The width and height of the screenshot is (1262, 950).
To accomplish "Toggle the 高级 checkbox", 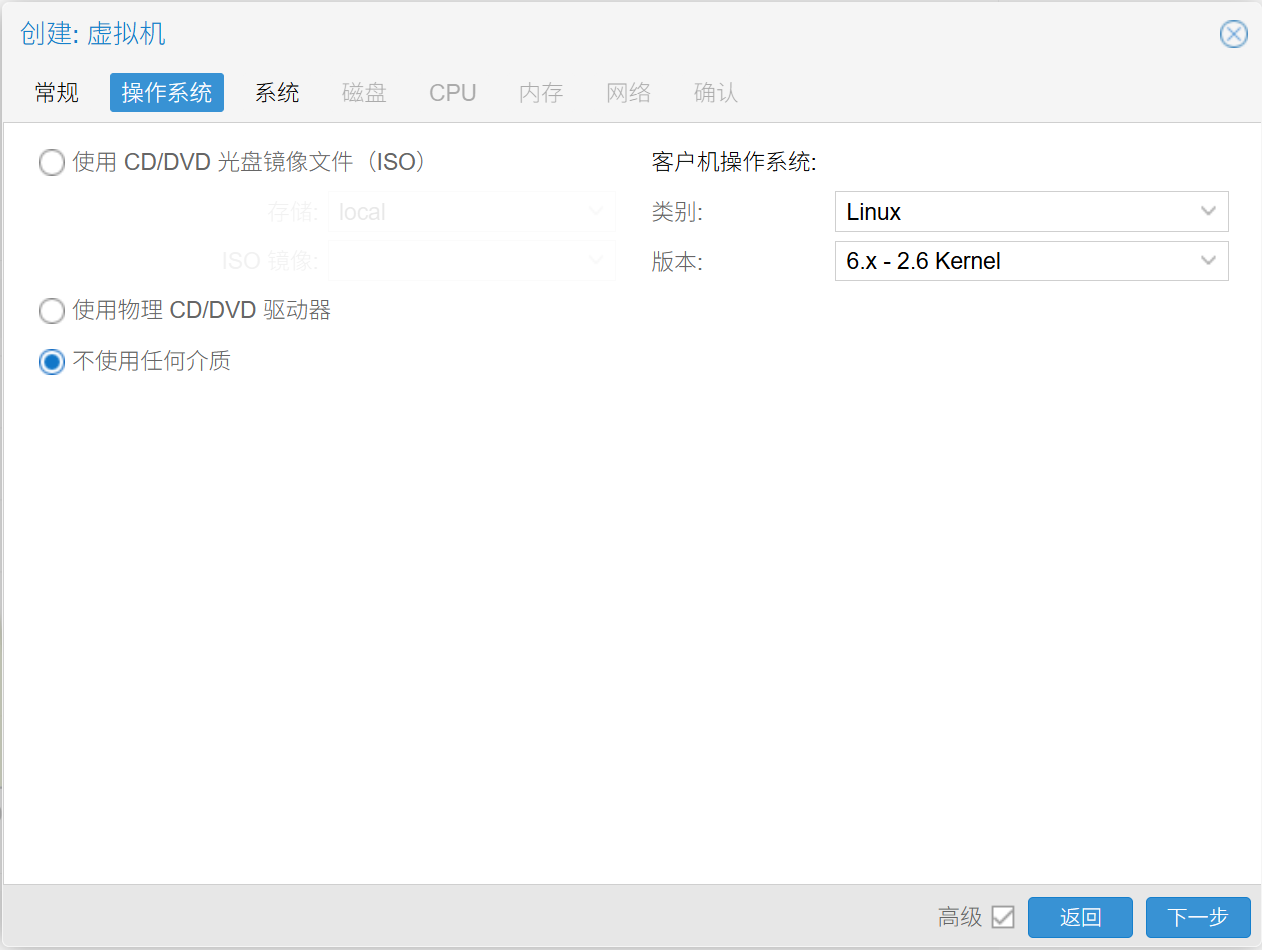I will (x=1002, y=917).
